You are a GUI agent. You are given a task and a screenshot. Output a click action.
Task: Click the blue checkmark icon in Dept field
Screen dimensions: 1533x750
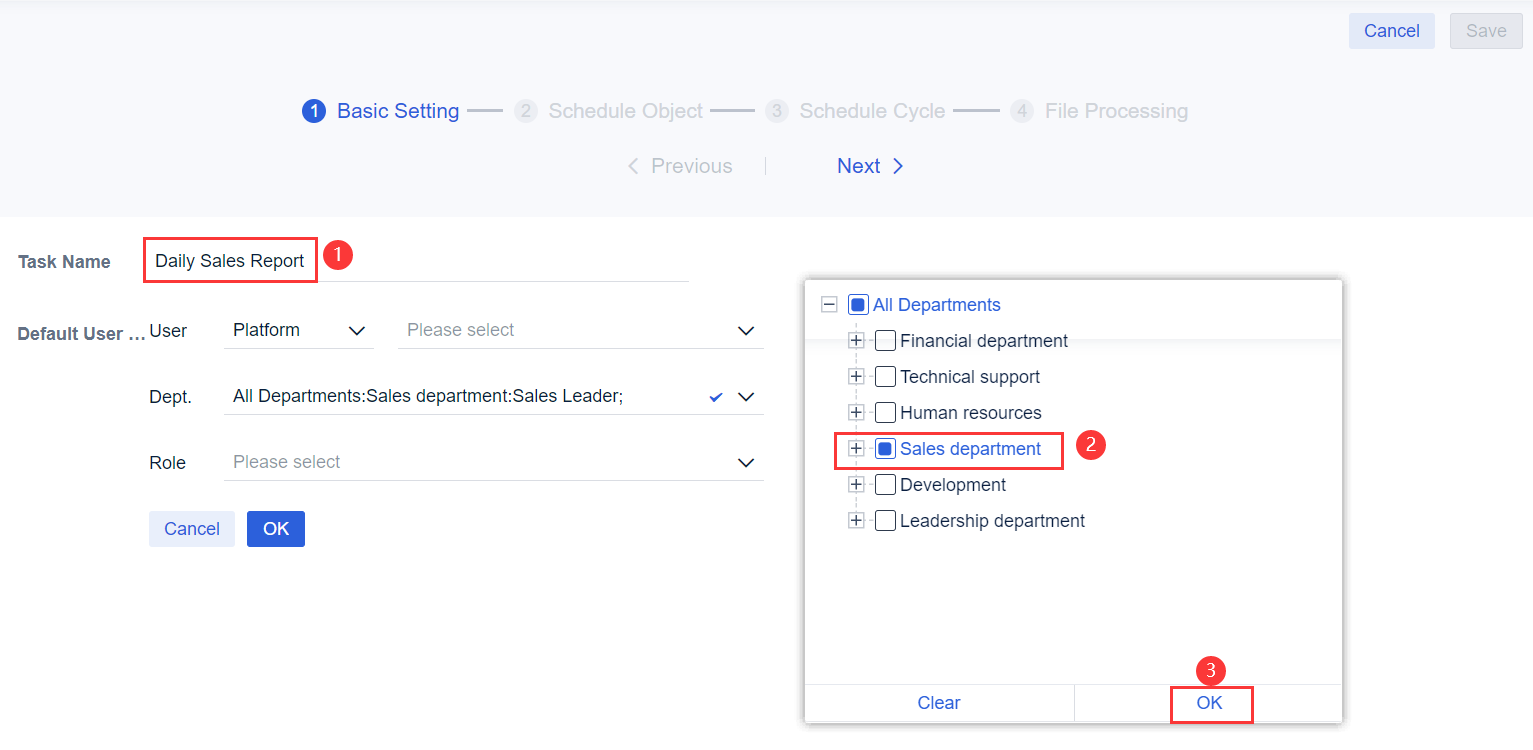coord(715,396)
